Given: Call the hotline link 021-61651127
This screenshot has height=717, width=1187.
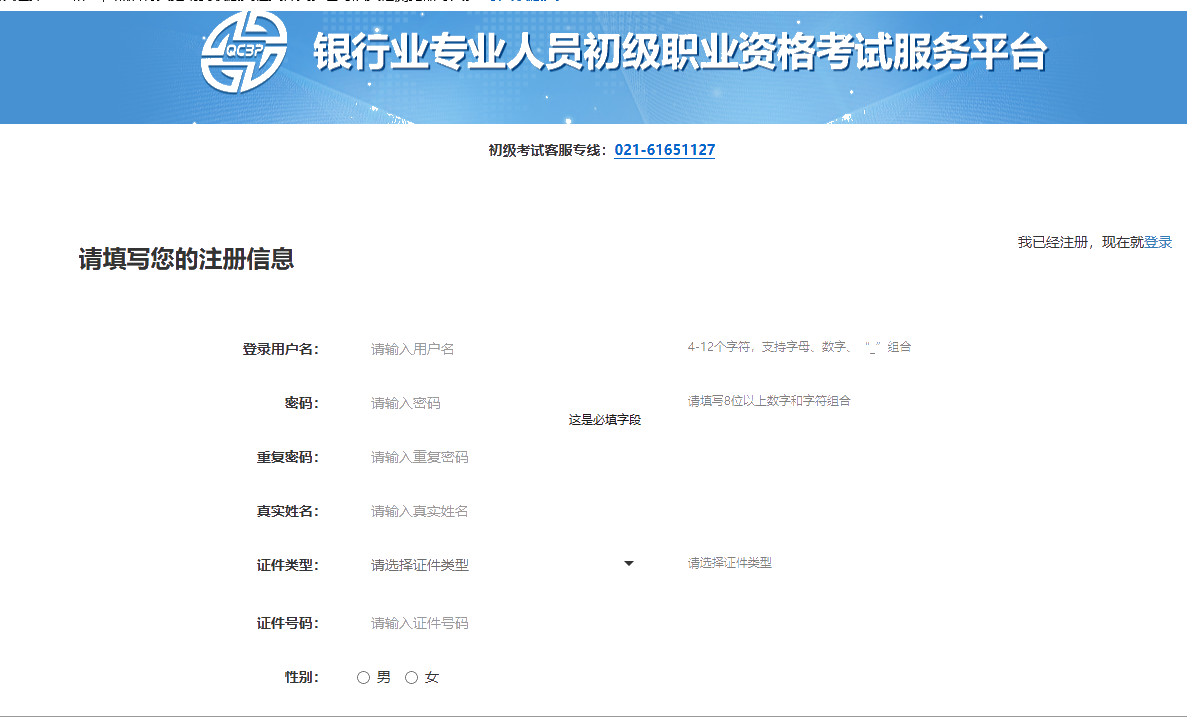Looking at the screenshot, I should click(x=664, y=150).
